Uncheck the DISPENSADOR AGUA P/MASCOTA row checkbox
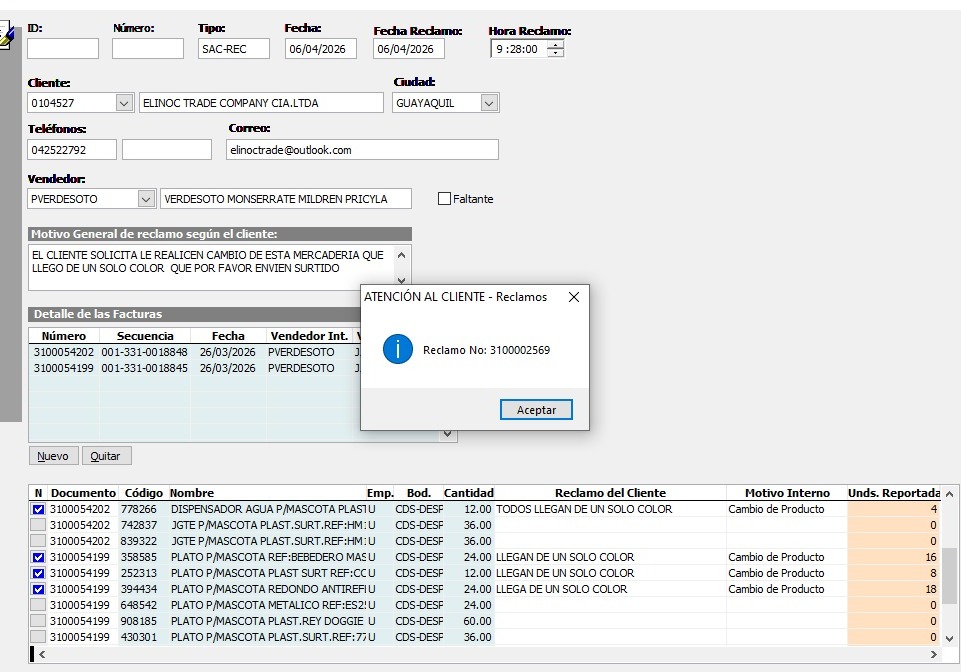 [x=39, y=509]
